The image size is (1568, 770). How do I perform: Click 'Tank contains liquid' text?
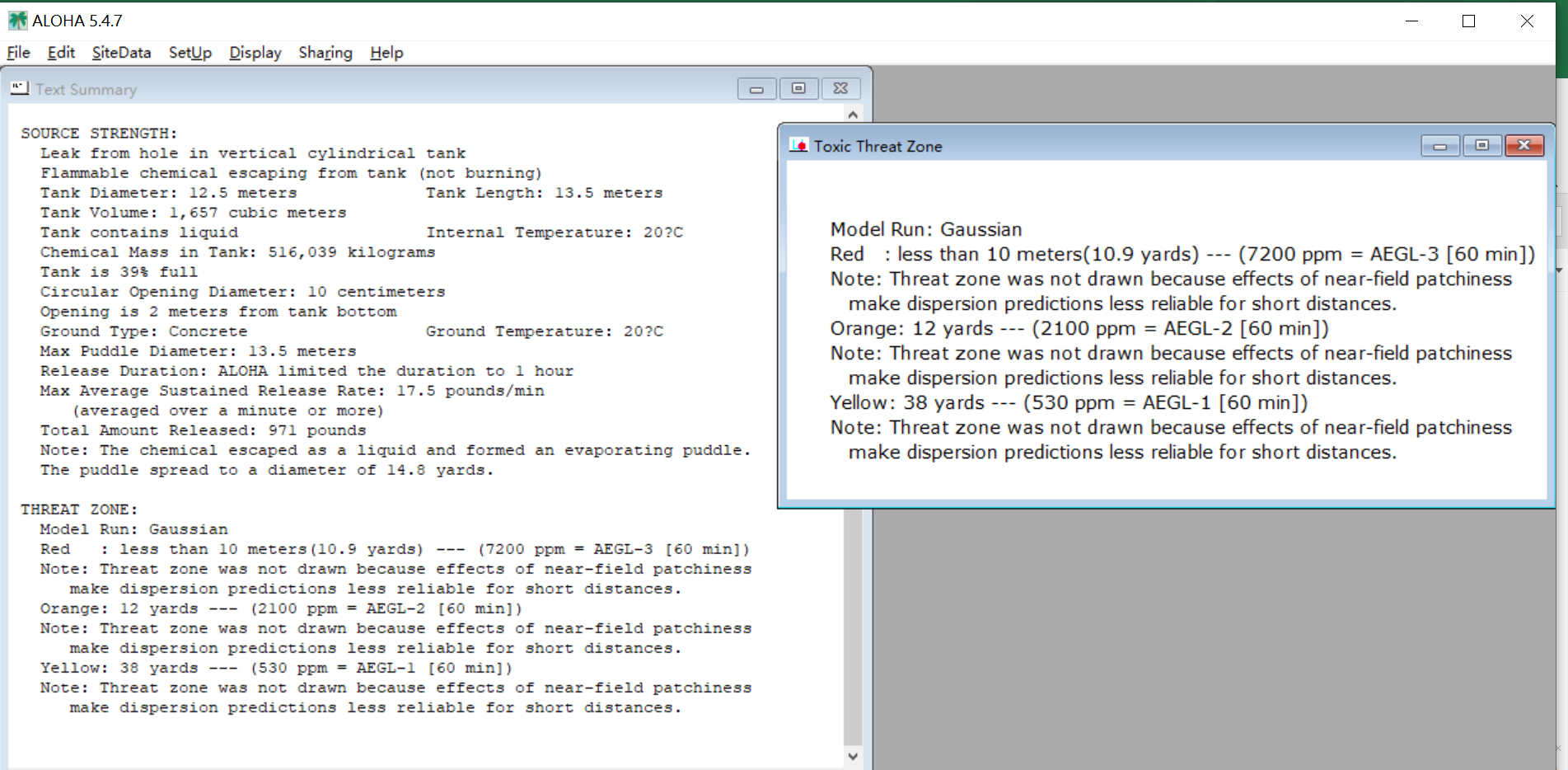[x=139, y=232]
